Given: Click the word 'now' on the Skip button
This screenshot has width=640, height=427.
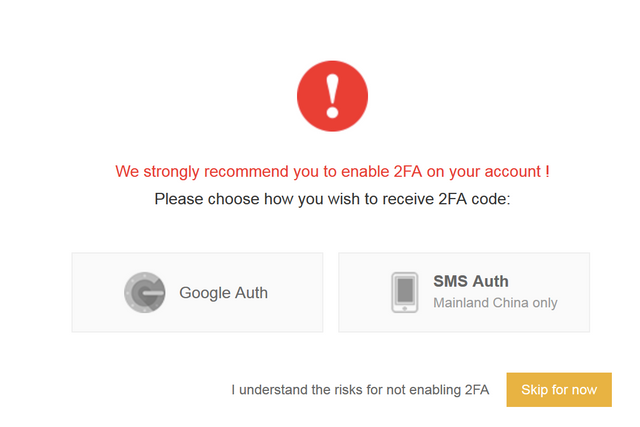Looking at the screenshot, I should click(x=584, y=390).
